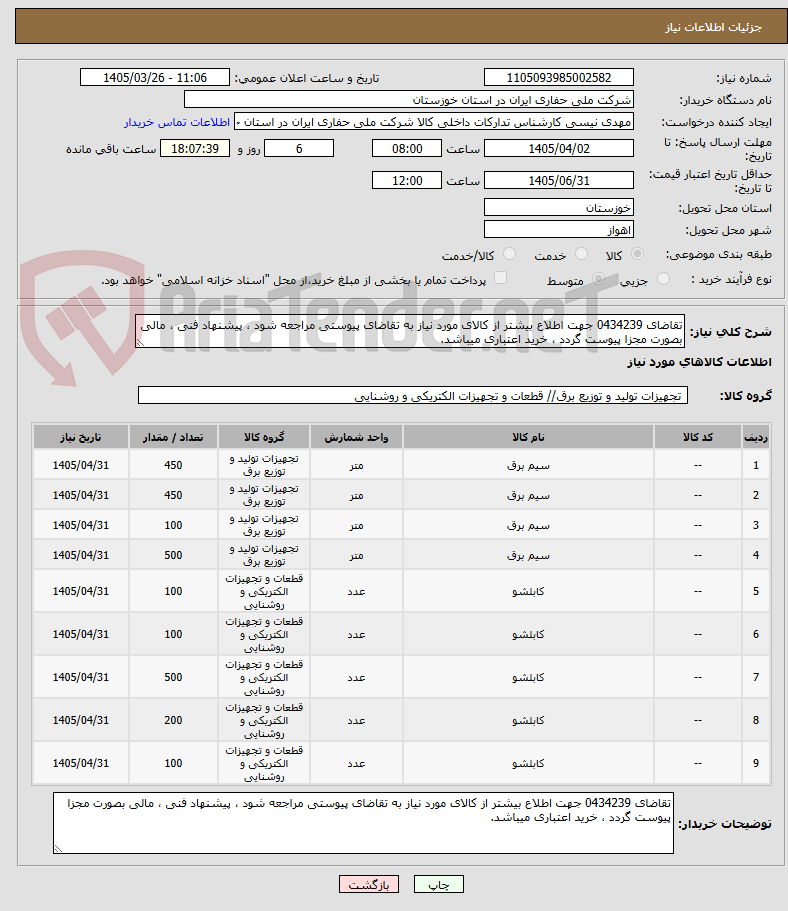Viewport: 788px width, 911px height.
Task: Click سیم برق in row 4
Action: pyautogui.click(x=528, y=555)
